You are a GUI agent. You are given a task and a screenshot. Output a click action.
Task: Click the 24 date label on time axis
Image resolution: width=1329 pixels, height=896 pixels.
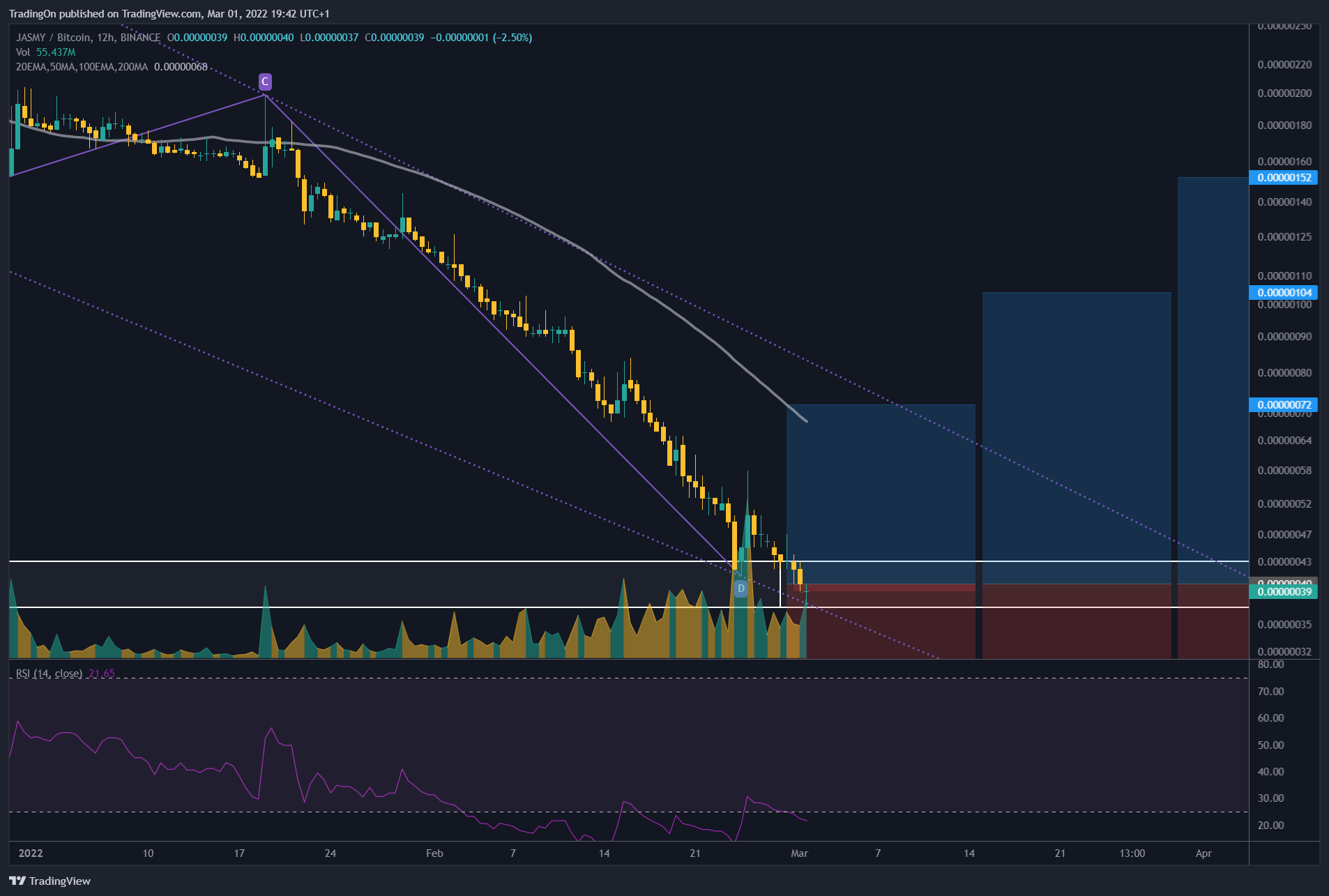pos(331,853)
